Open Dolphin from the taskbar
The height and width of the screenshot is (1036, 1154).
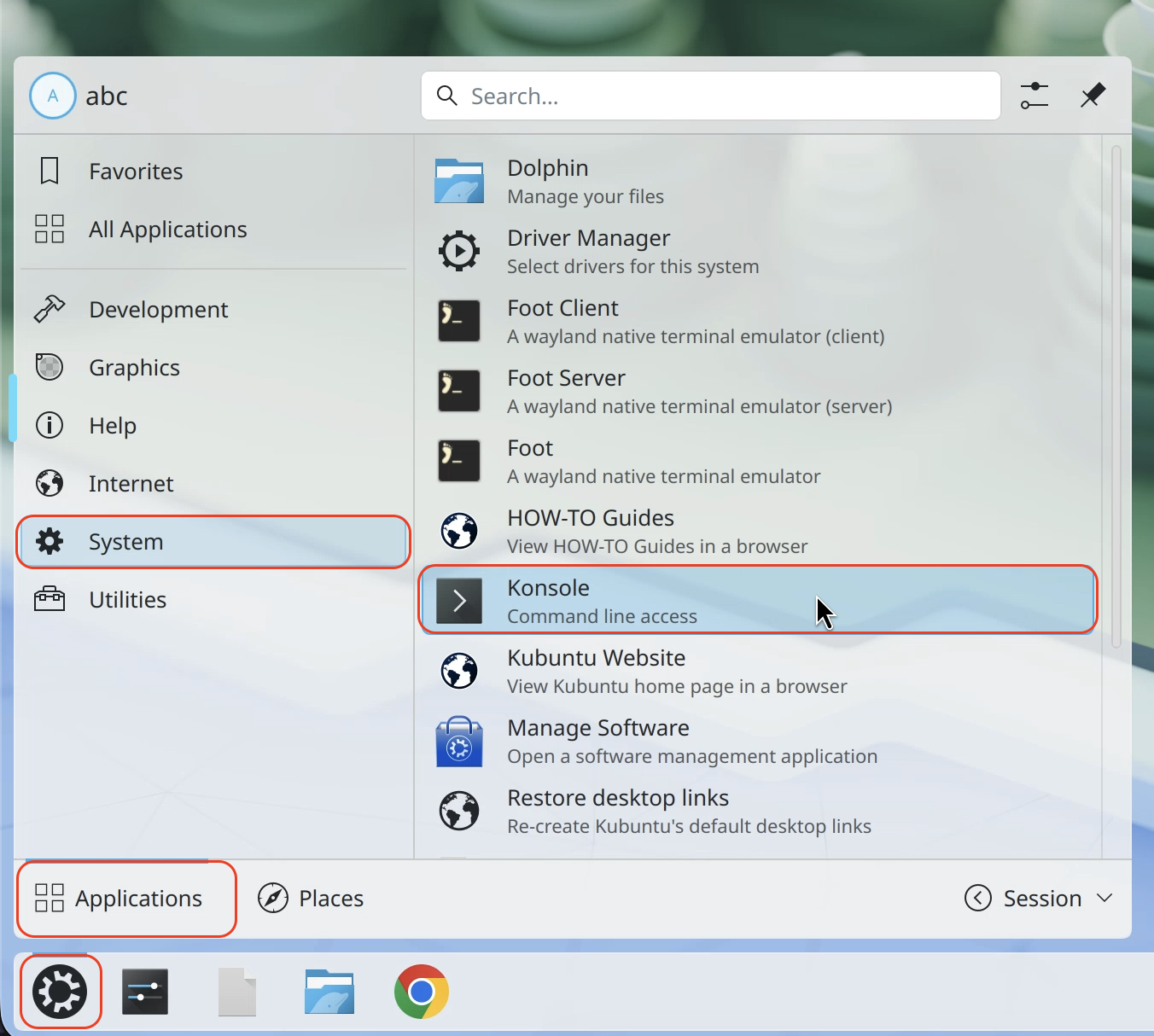point(329,992)
